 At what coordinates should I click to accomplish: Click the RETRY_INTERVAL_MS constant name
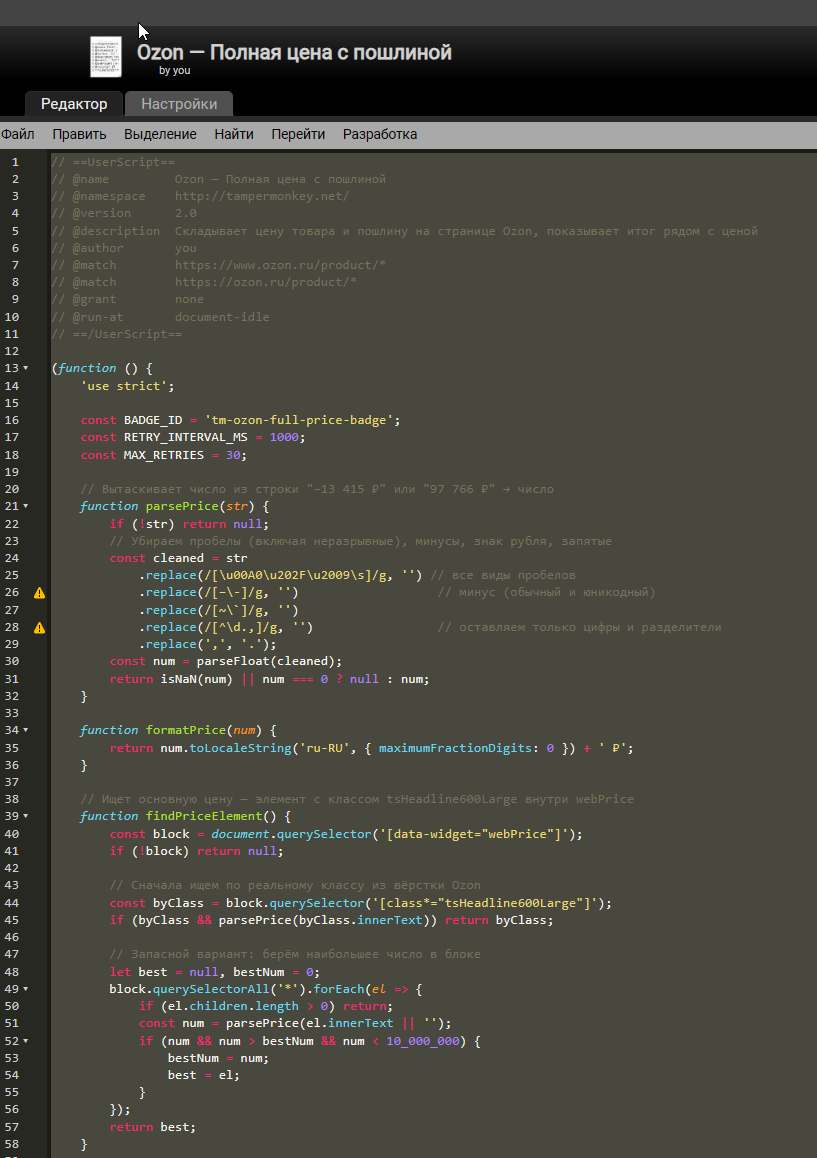click(185, 437)
